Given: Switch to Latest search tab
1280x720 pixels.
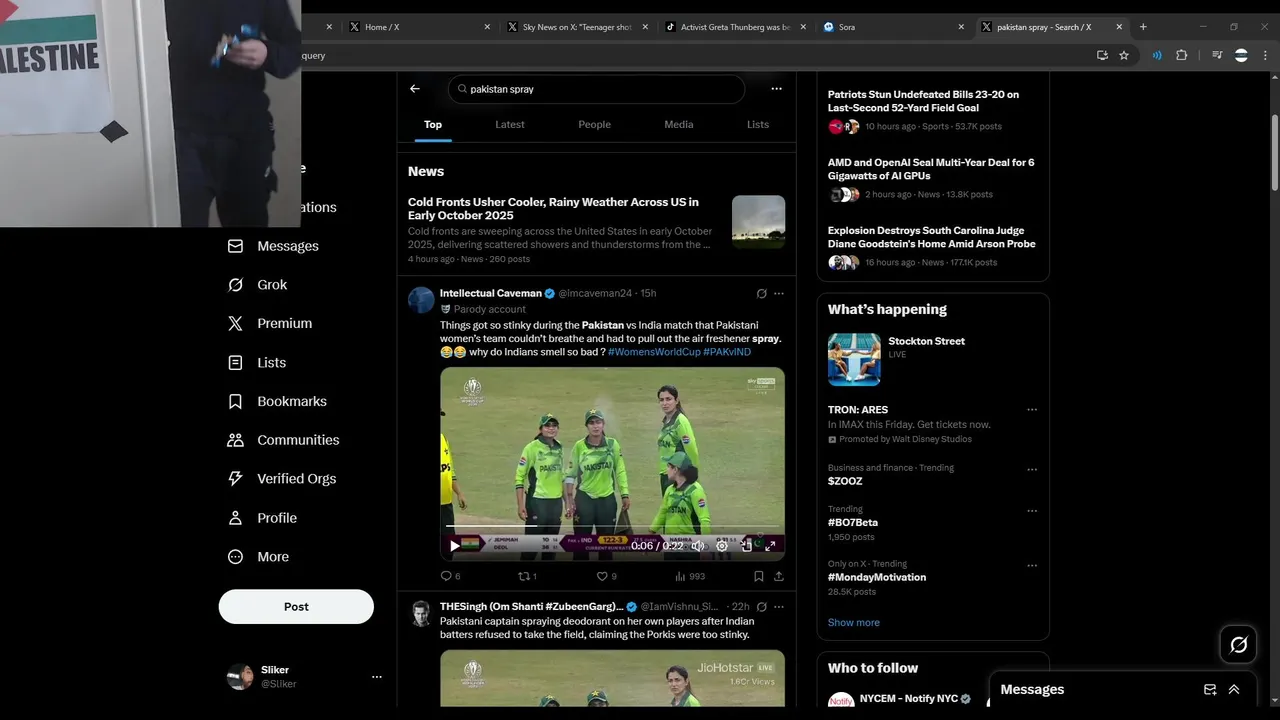Looking at the screenshot, I should pos(510,125).
